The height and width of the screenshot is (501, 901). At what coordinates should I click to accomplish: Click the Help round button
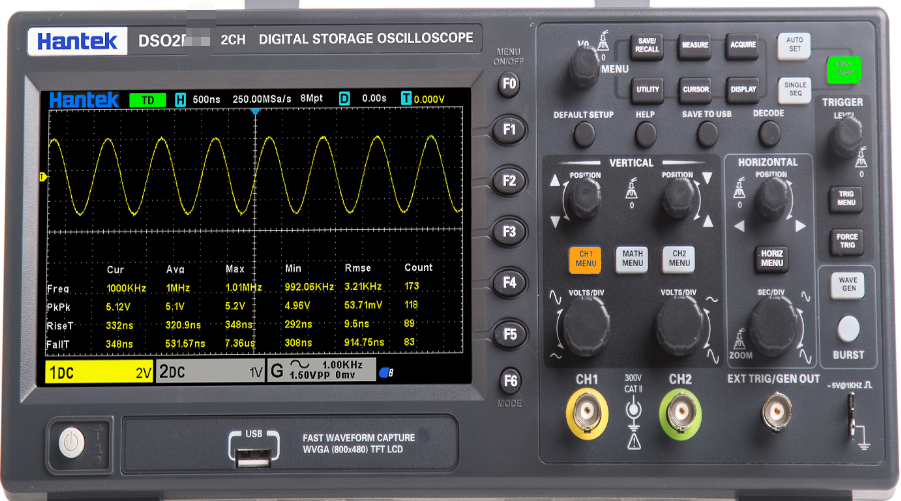pyautogui.click(x=645, y=135)
